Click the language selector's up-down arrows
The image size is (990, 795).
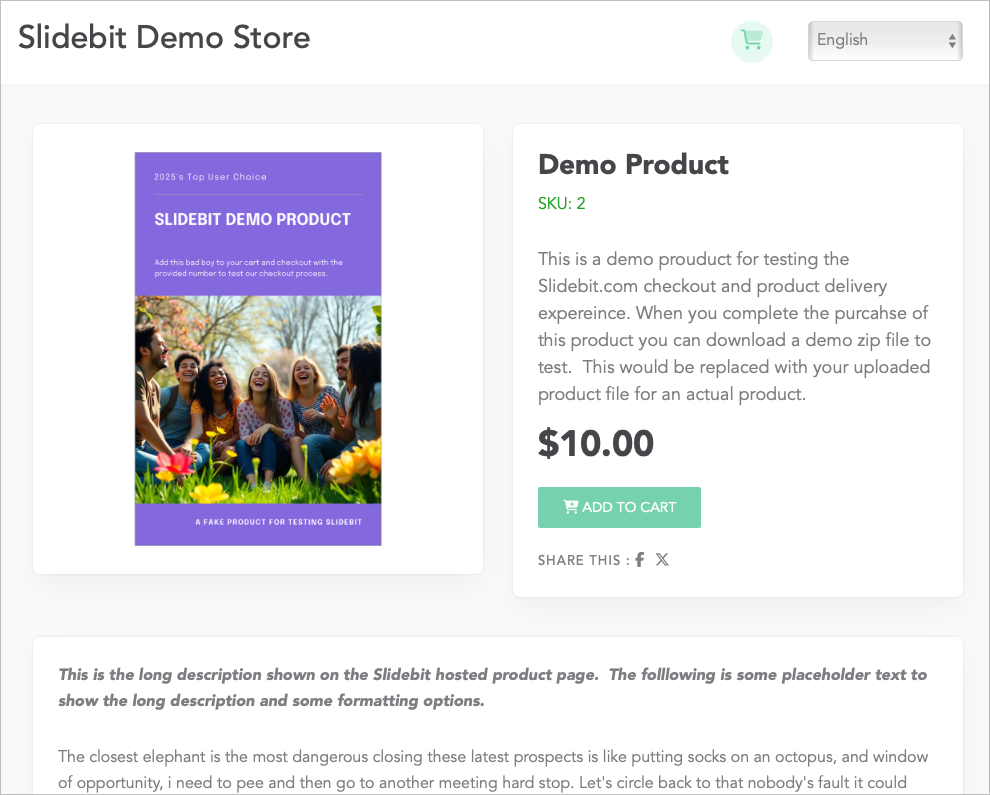pyautogui.click(x=951, y=41)
